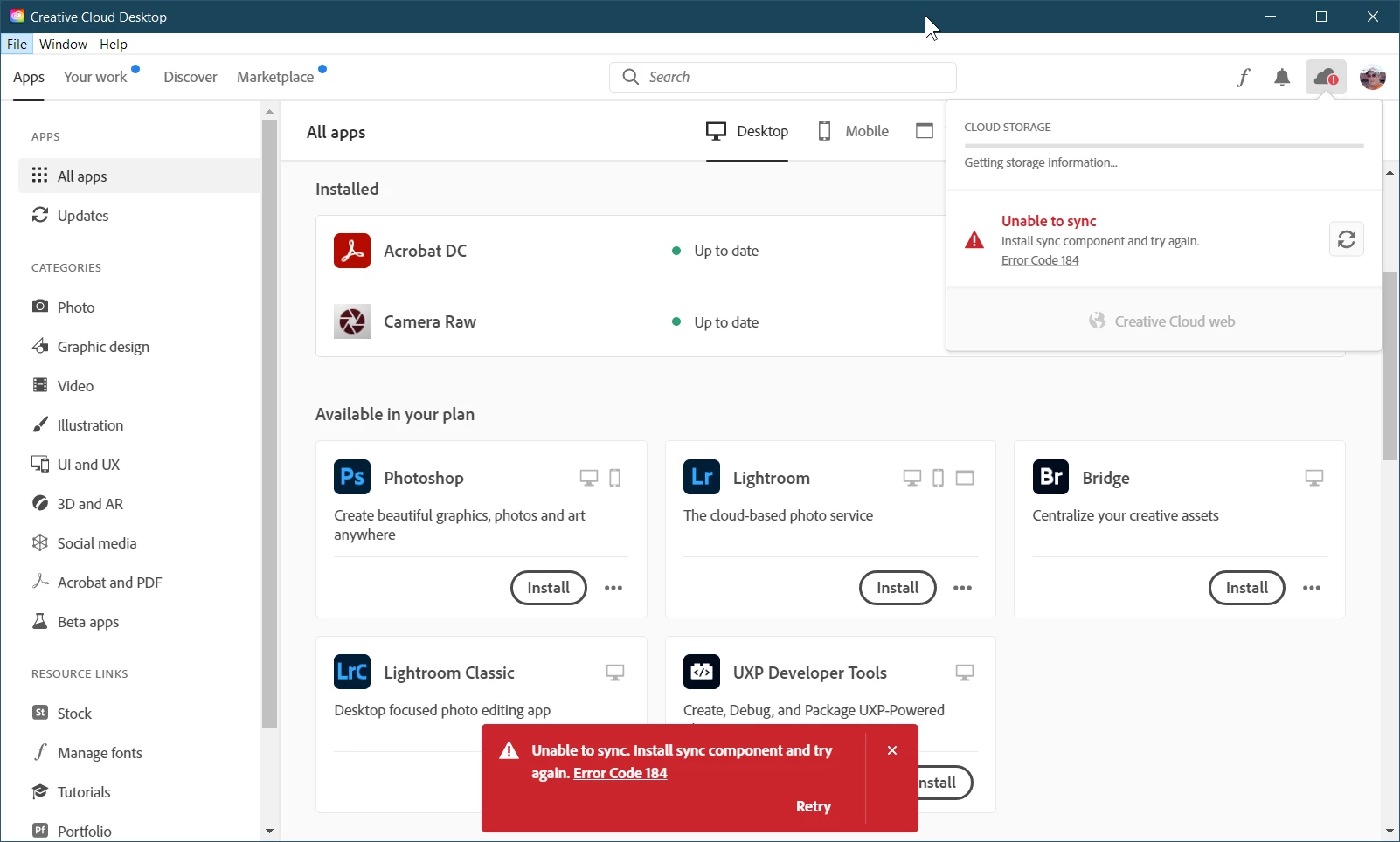Open the Apps tab
This screenshot has height=842, width=1400.
(29, 78)
